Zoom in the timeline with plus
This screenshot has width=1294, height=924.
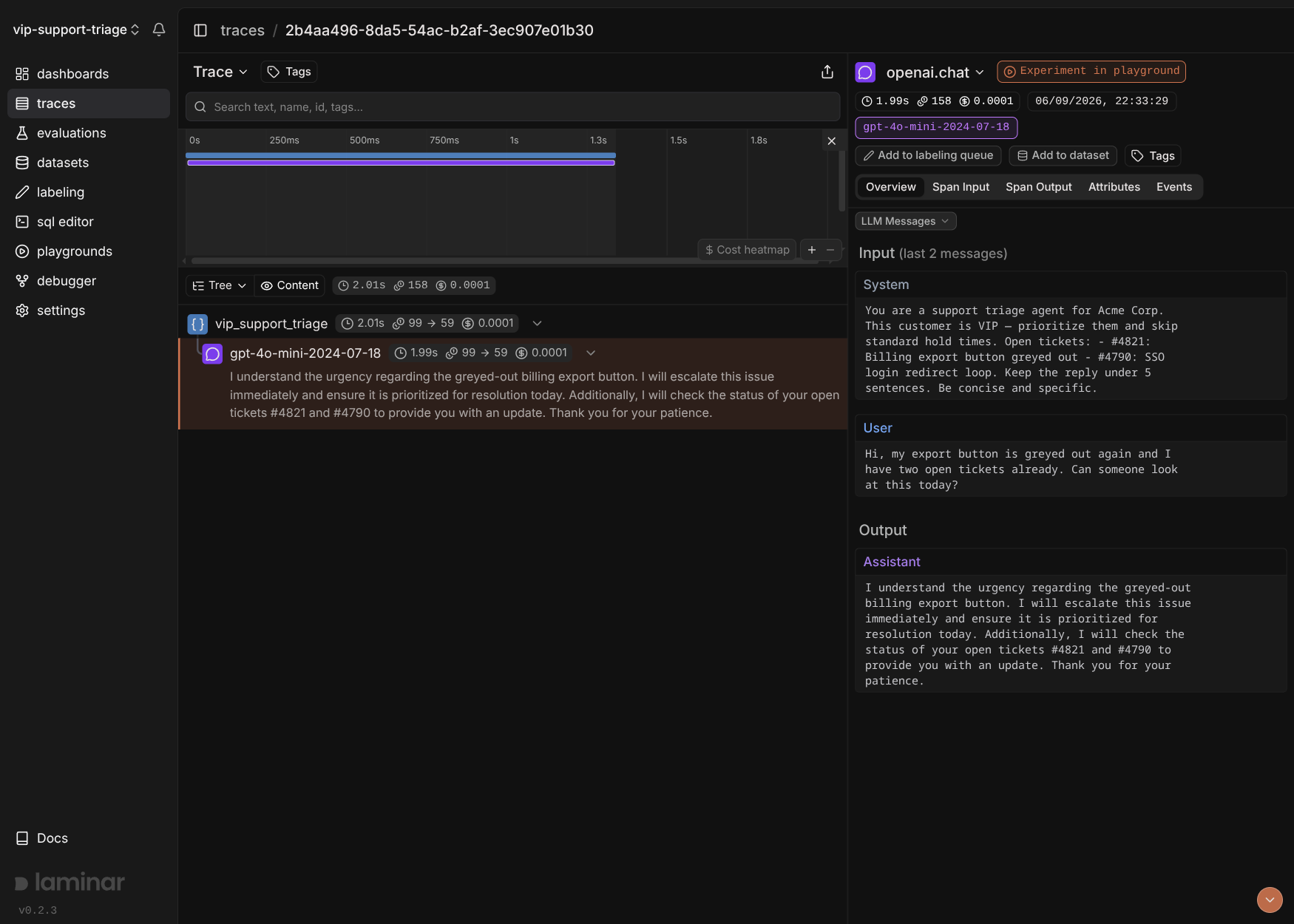point(812,250)
